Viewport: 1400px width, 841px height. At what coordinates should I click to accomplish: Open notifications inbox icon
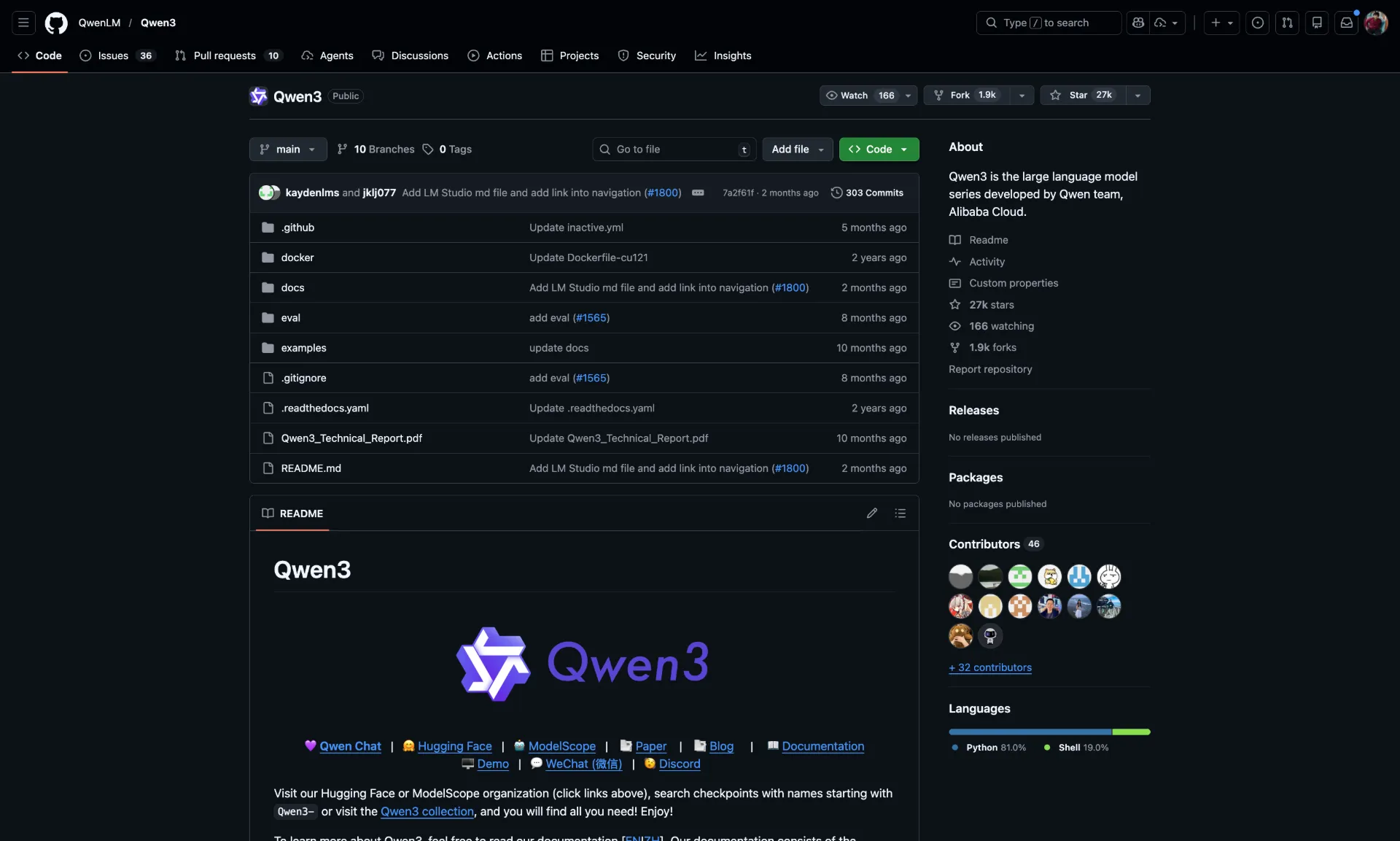(1346, 23)
